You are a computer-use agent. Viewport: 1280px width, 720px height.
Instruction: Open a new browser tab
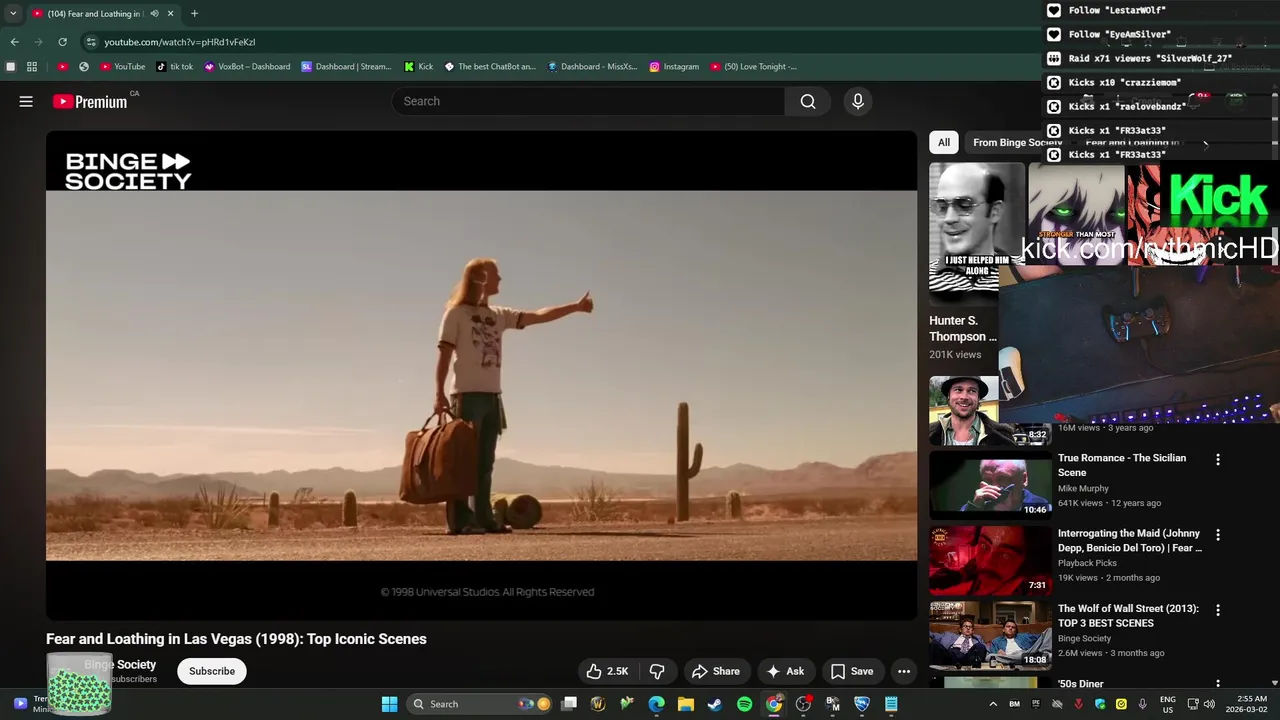tap(194, 14)
